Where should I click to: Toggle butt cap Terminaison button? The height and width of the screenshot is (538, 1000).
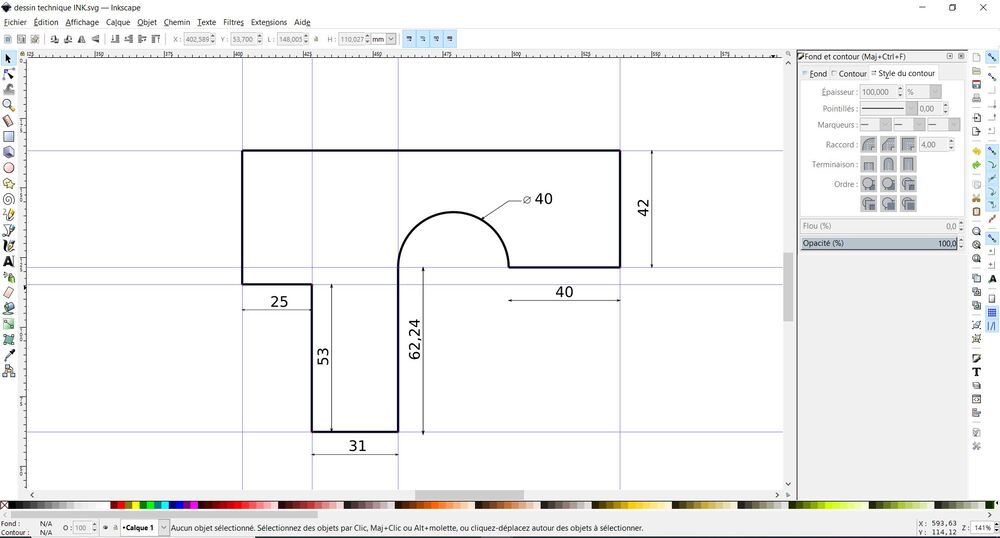869,164
